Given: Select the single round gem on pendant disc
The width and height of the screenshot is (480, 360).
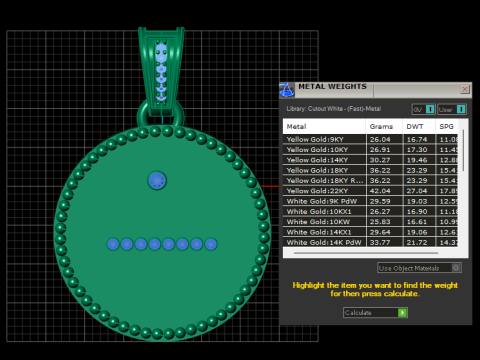Looking at the screenshot, I should [157, 181].
